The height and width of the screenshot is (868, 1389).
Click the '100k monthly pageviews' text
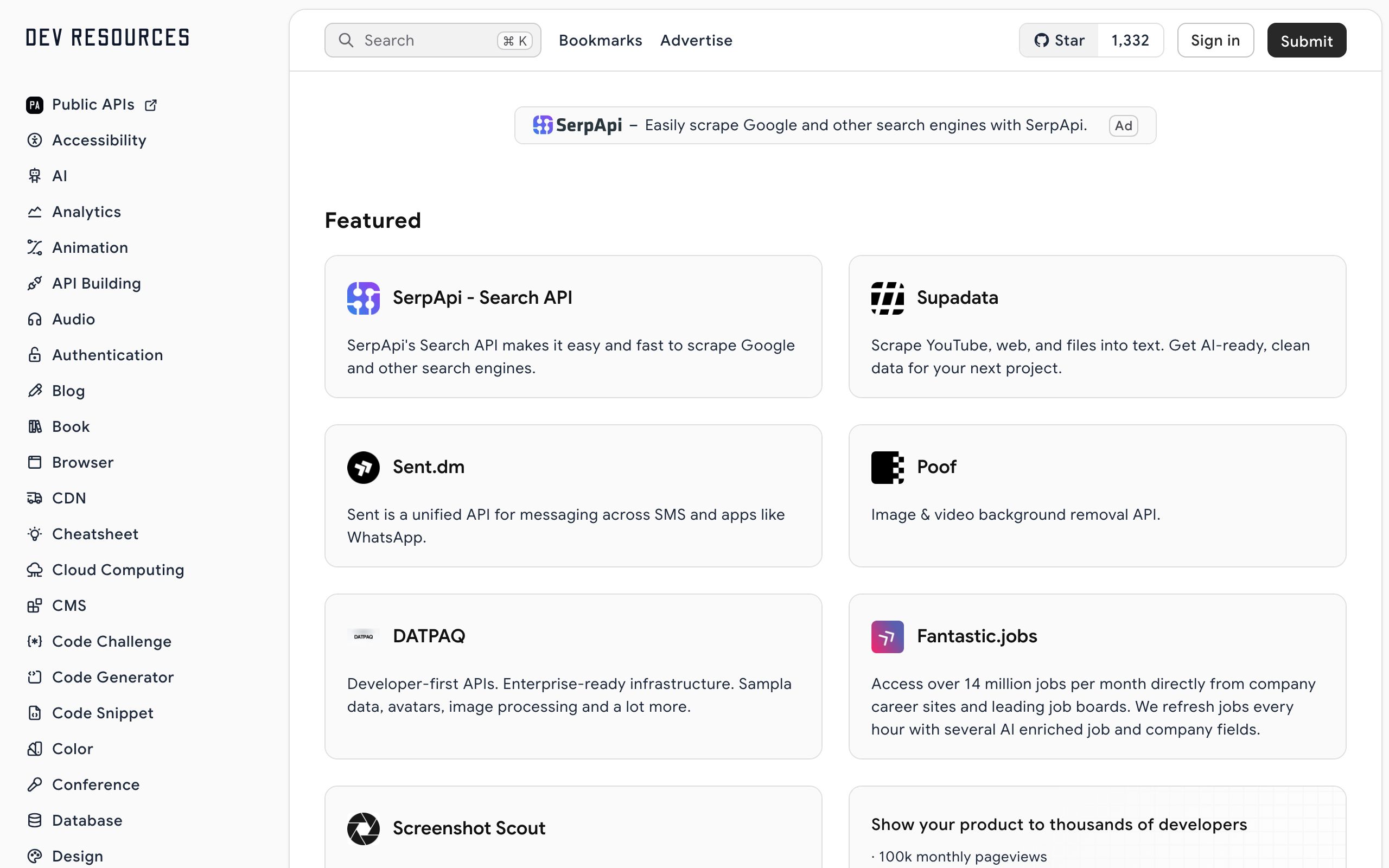[x=963, y=857]
